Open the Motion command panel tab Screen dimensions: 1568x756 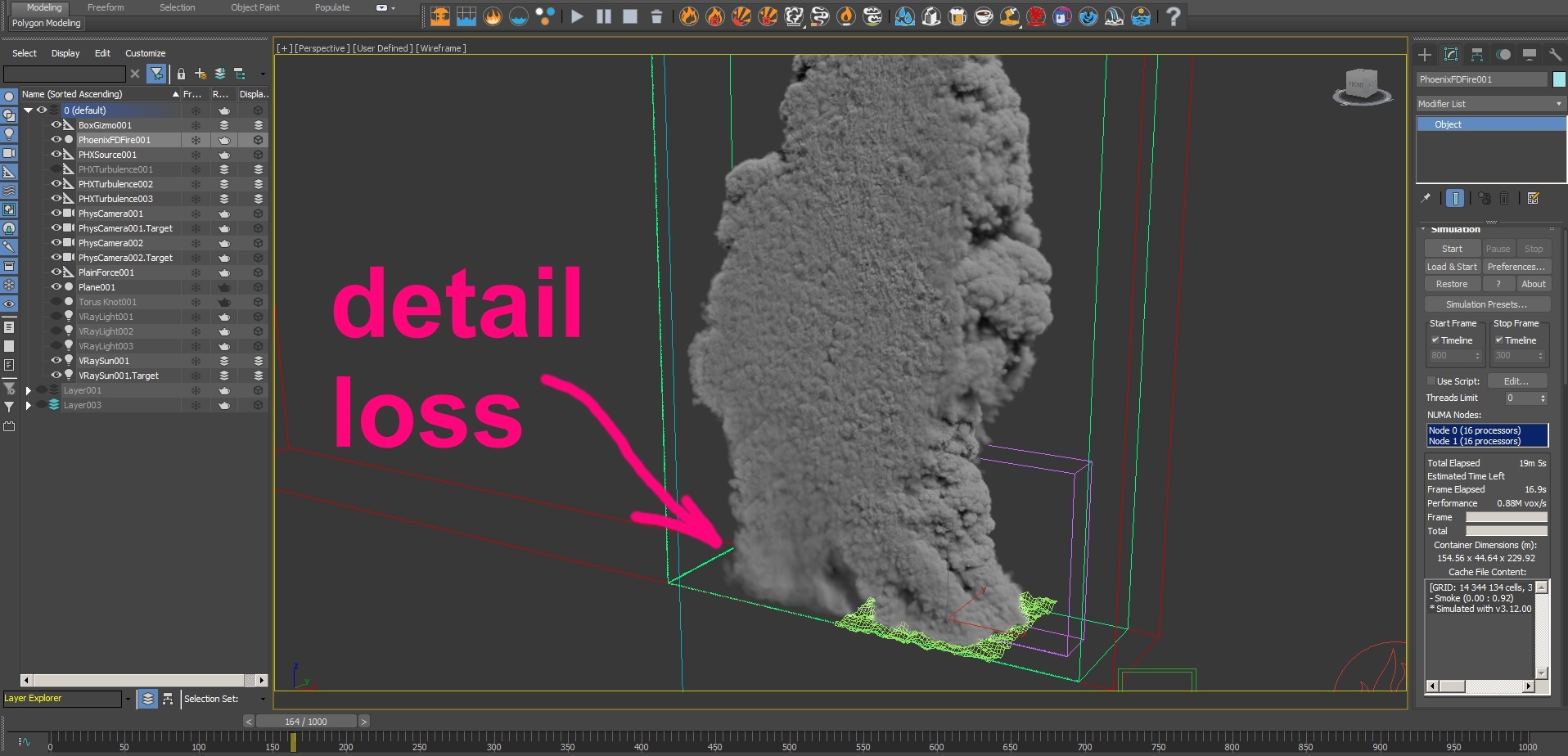[x=1503, y=54]
